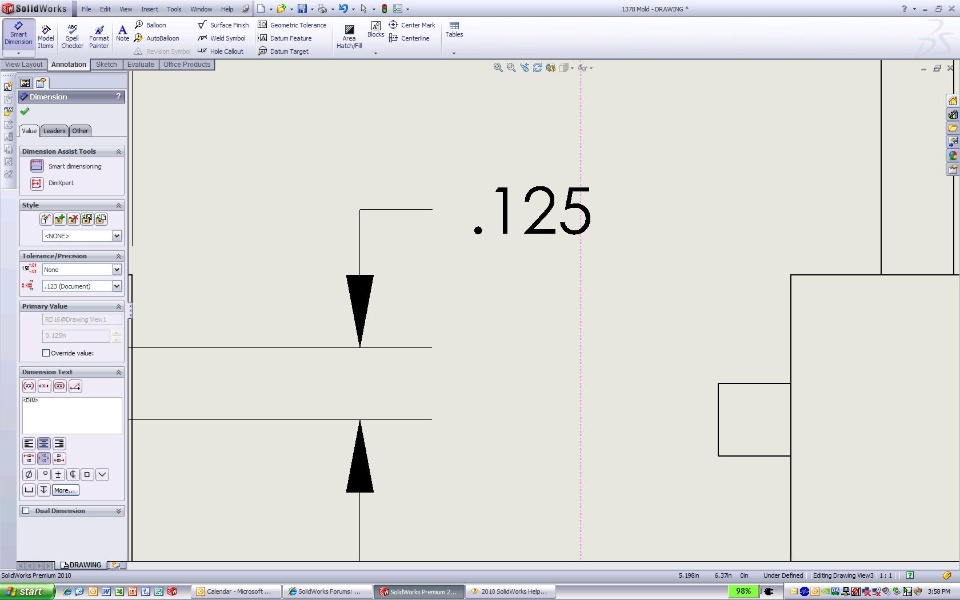Insert a Surface Finish symbol
The width and height of the screenshot is (960, 600).
(223, 25)
